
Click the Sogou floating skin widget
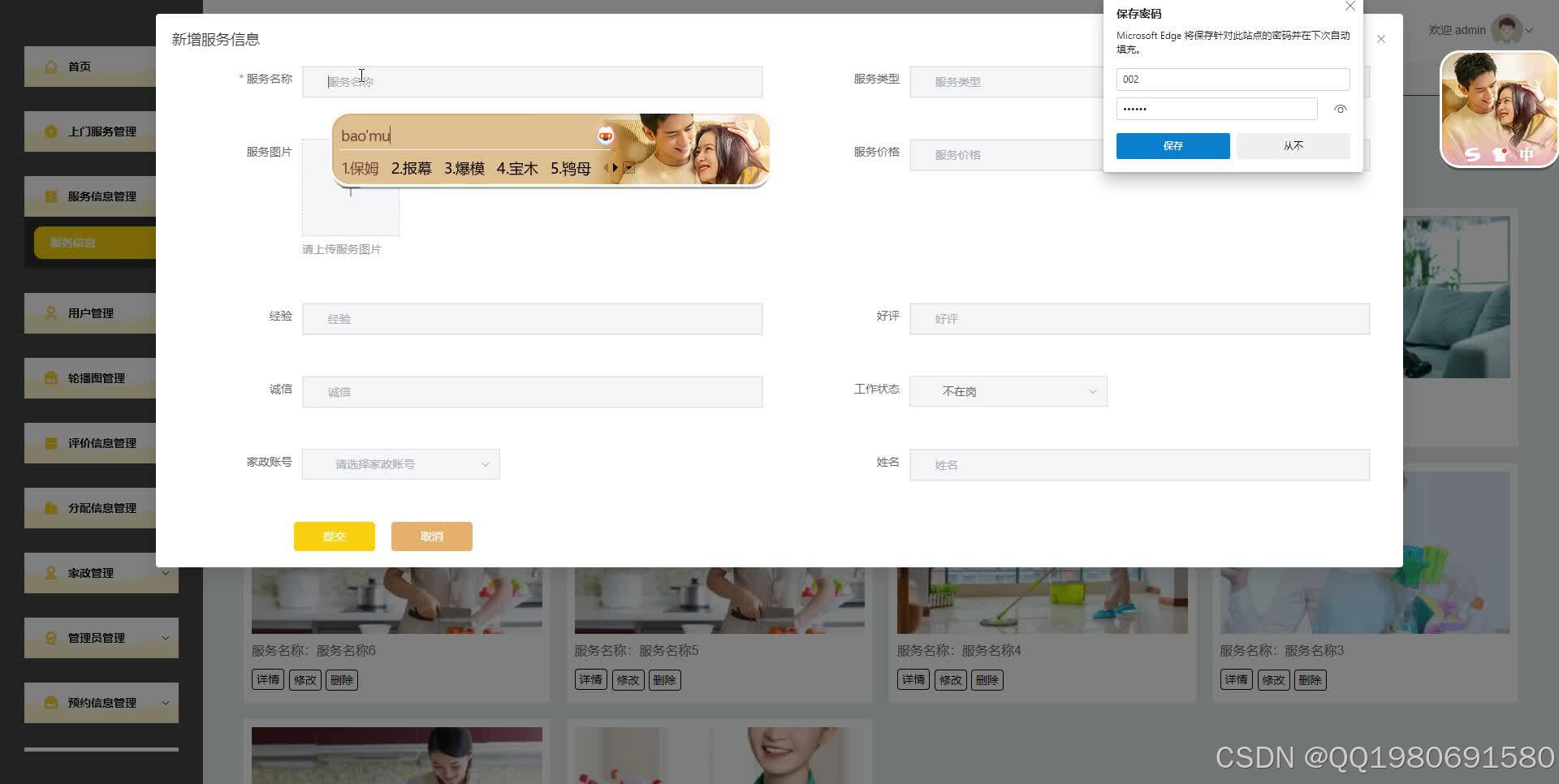(x=1499, y=110)
